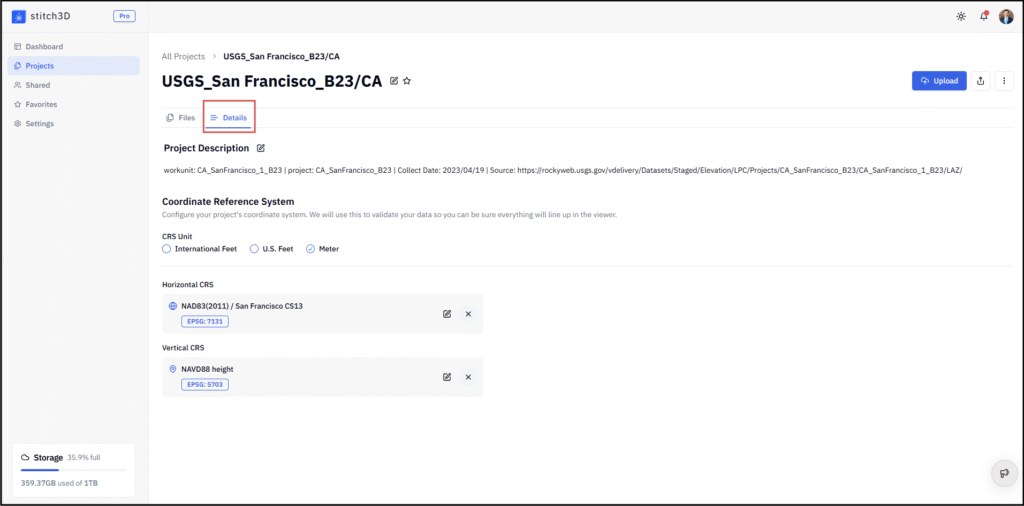Screen dimensions: 1024x506
Task: Click the Upload button
Action: (x=938, y=81)
